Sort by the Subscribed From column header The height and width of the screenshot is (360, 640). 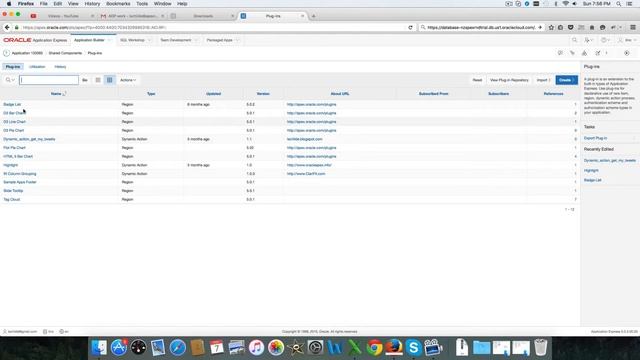pyautogui.click(x=433, y=94)
